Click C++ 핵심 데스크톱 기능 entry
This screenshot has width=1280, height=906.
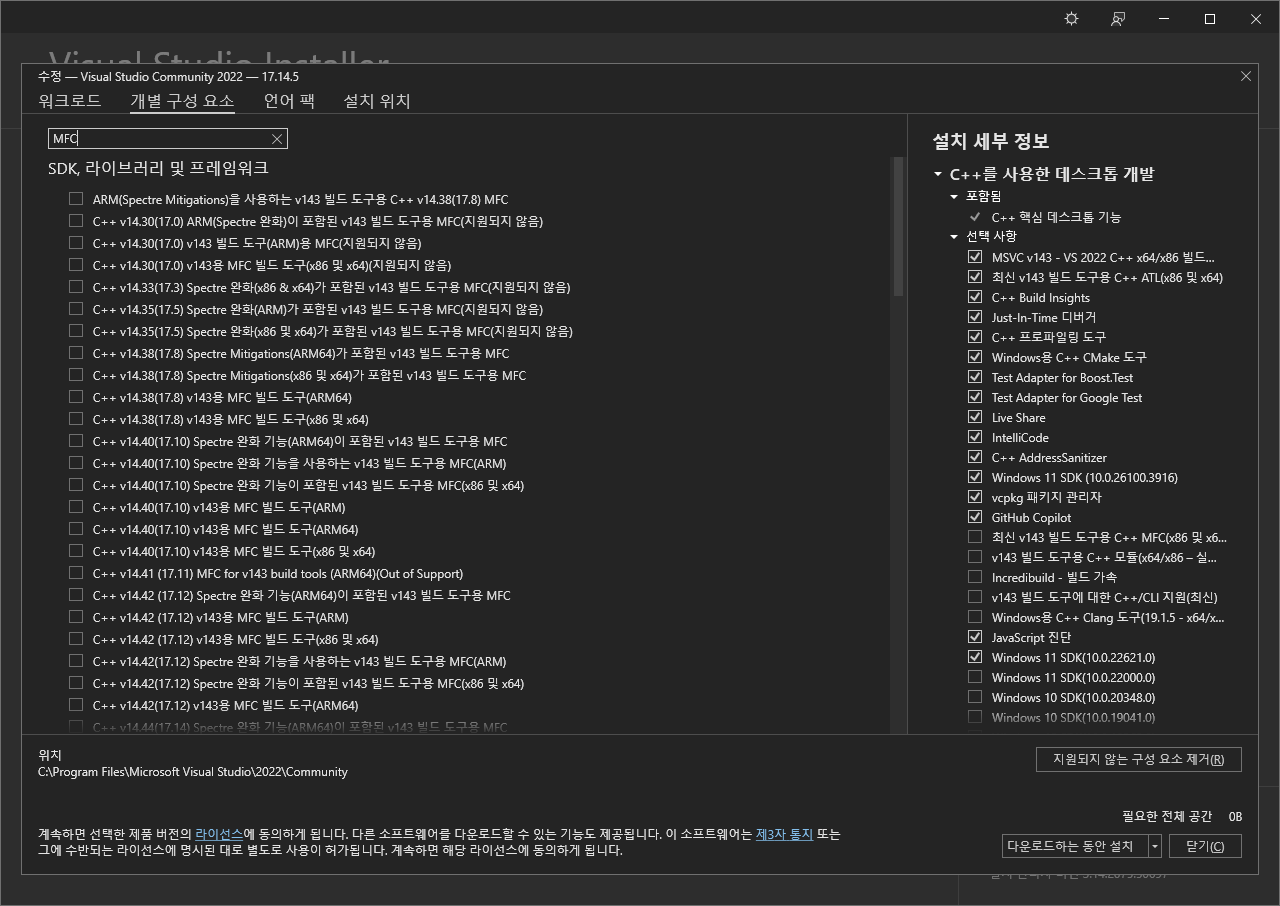1056,217
